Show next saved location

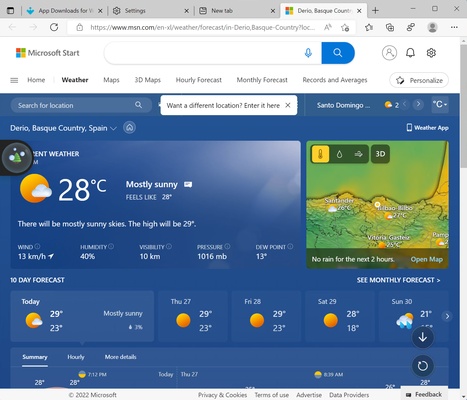point(418,104)
